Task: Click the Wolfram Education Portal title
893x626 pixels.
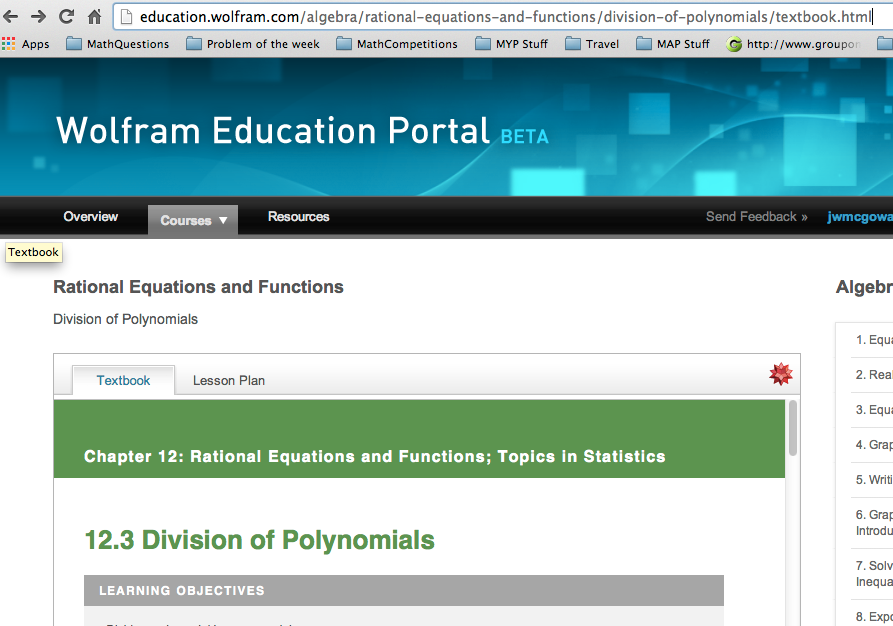Action: 273,131
